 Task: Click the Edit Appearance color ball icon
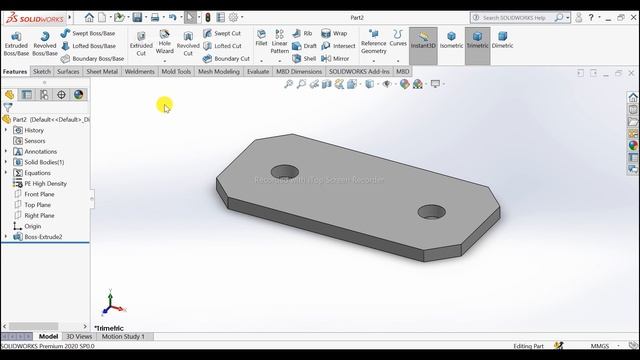pyautogui.click(x=404, y=84)
